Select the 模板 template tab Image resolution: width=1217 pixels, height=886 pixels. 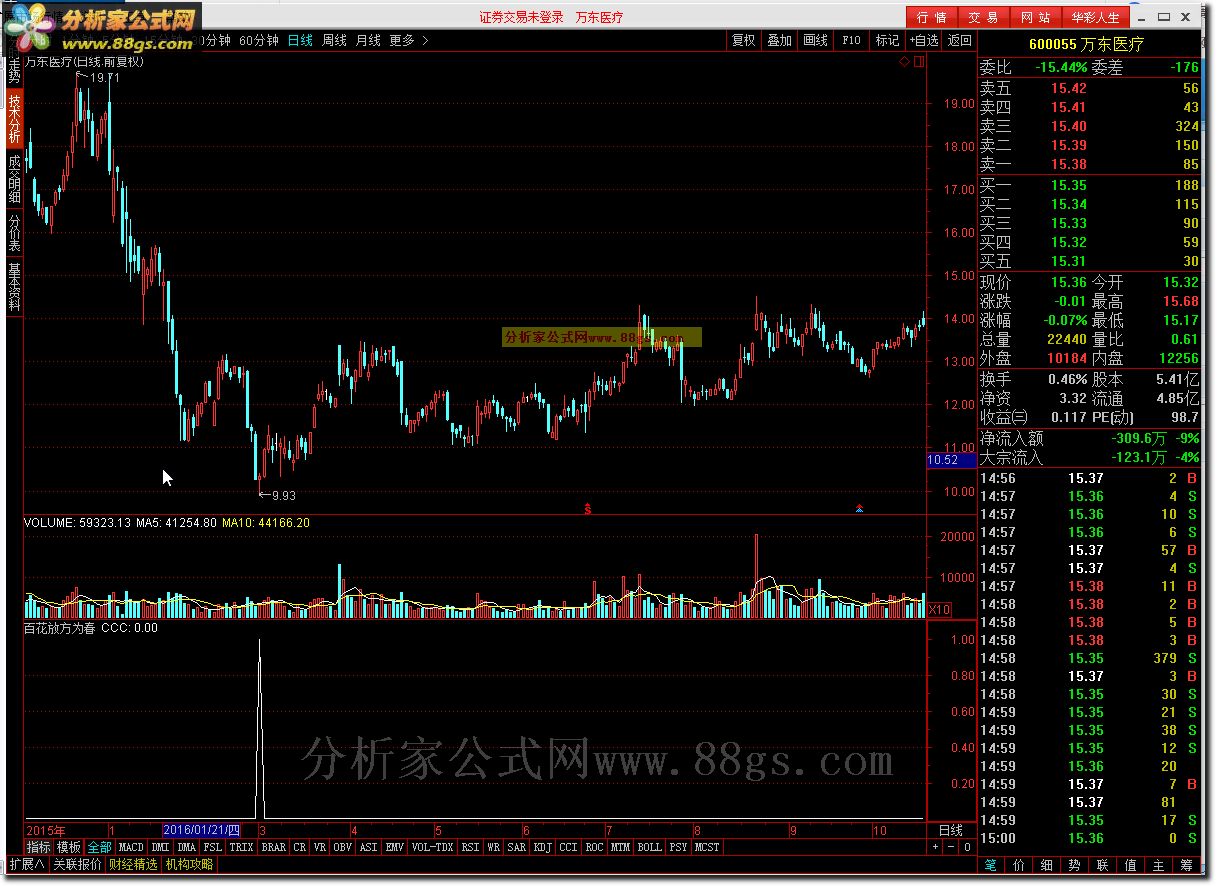(69, 847)
